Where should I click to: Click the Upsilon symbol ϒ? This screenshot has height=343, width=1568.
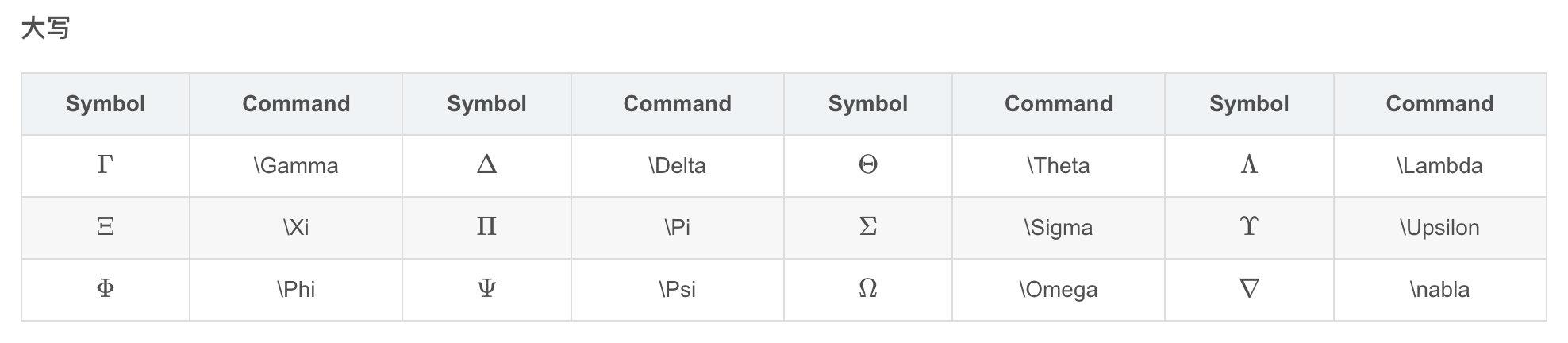(x=1249, y=227)
